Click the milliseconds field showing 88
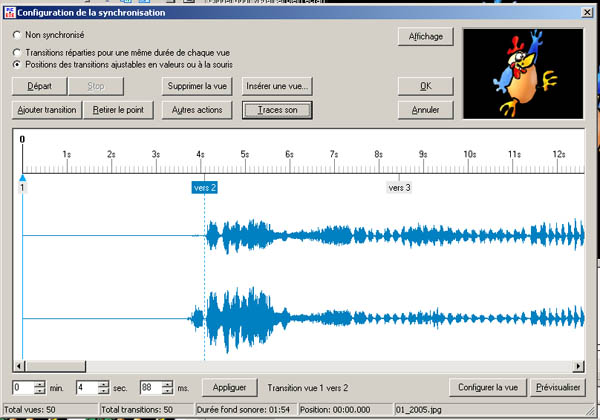Image resolution: width=600 pixels, height=420 pixels. (151, 387)
